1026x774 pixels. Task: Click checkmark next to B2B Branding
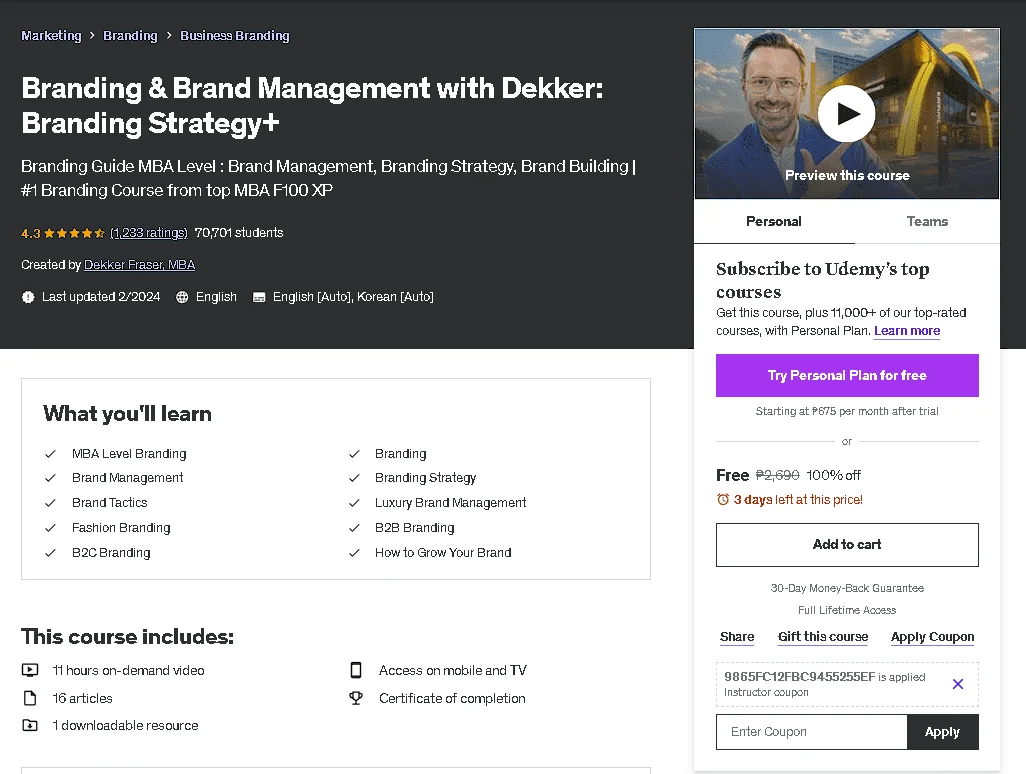click(x=354, y=527)
